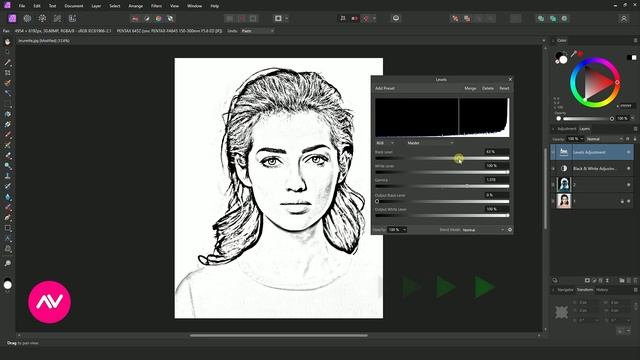This screenshot has height=360, width=640.
Task: Select the Crop tool in left toolbar
Action: pos(7,73)
